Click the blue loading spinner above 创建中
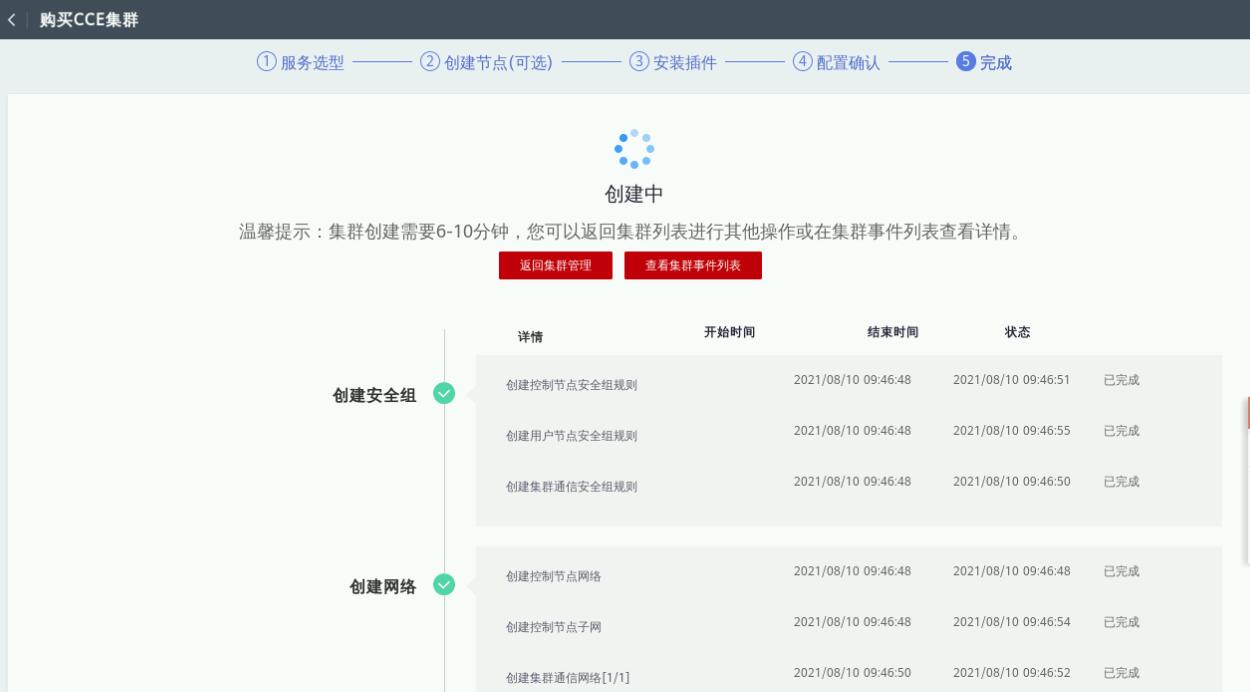Screen dimensions: 1250x692 coord(634,149)
